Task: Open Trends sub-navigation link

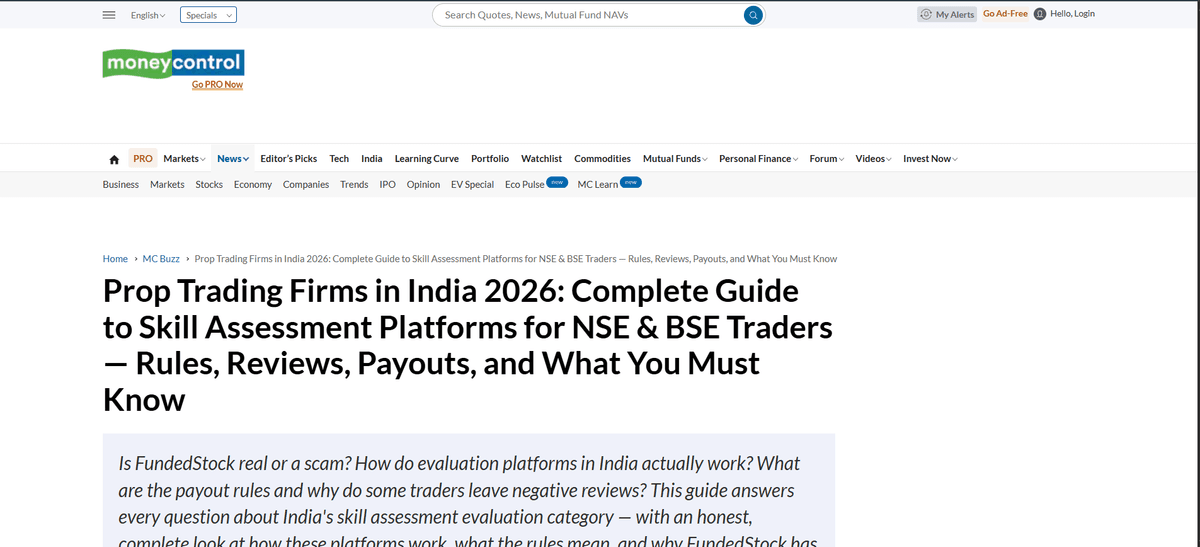Action: (x=354, y=185)
